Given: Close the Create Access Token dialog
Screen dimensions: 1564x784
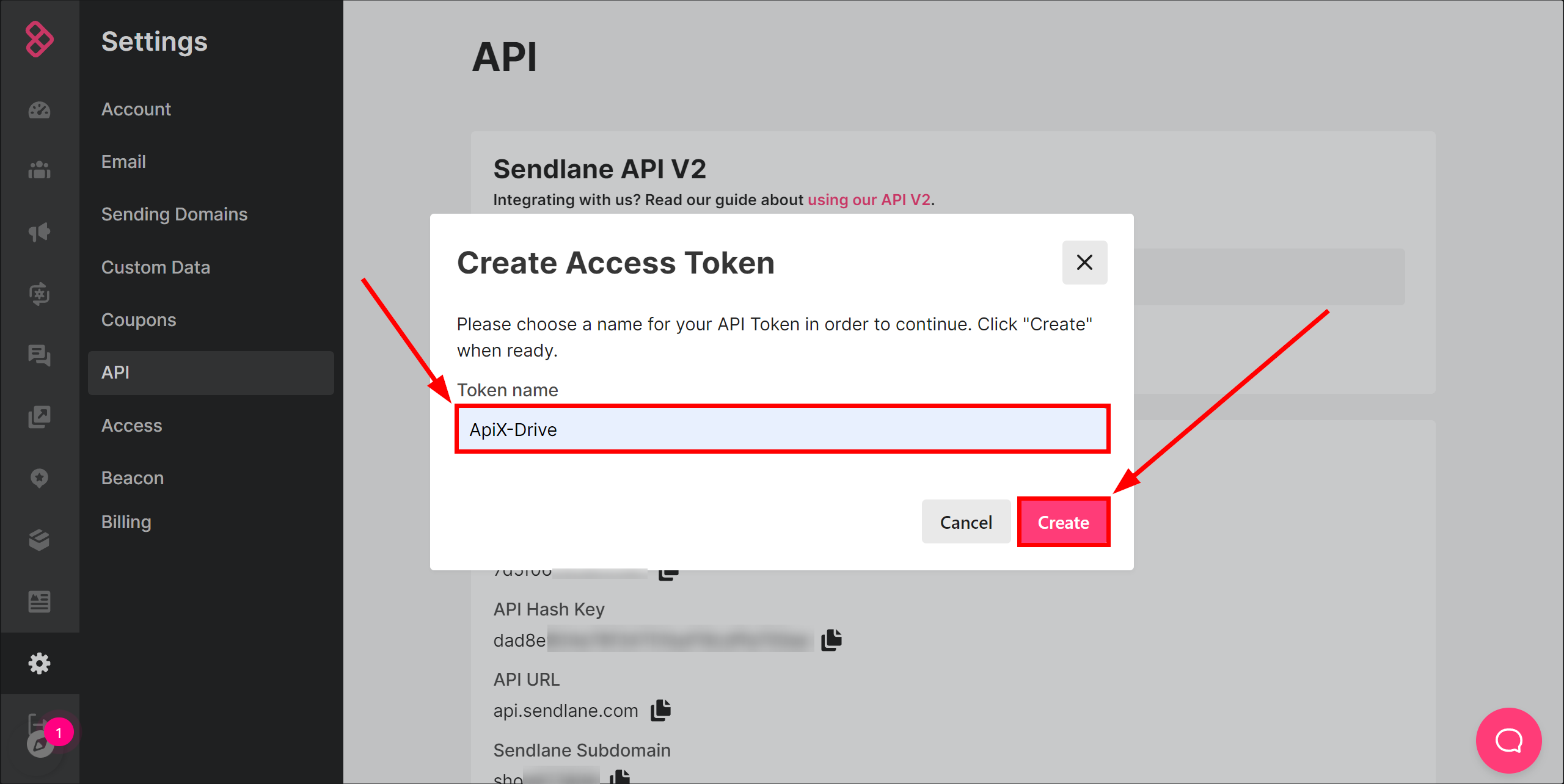Looking at the screenshot, I should pyautogui.click(x=1085, y=262).
